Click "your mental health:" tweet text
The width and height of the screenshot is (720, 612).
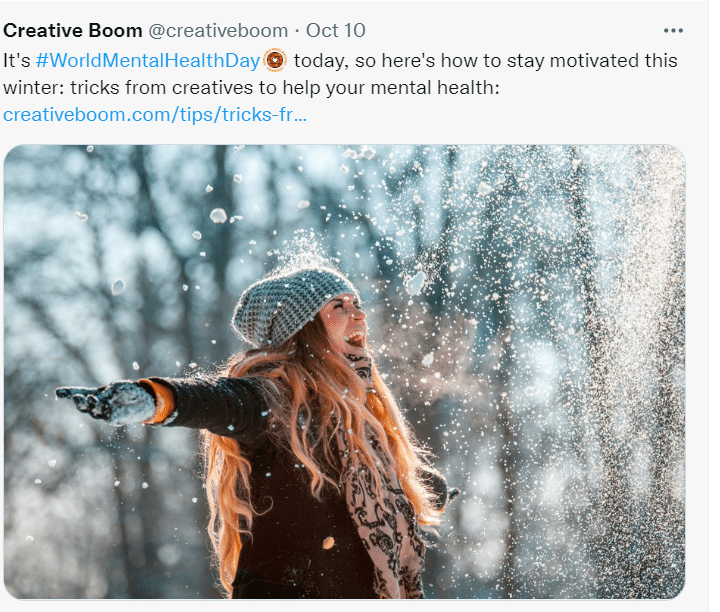(x=417, y=88)
